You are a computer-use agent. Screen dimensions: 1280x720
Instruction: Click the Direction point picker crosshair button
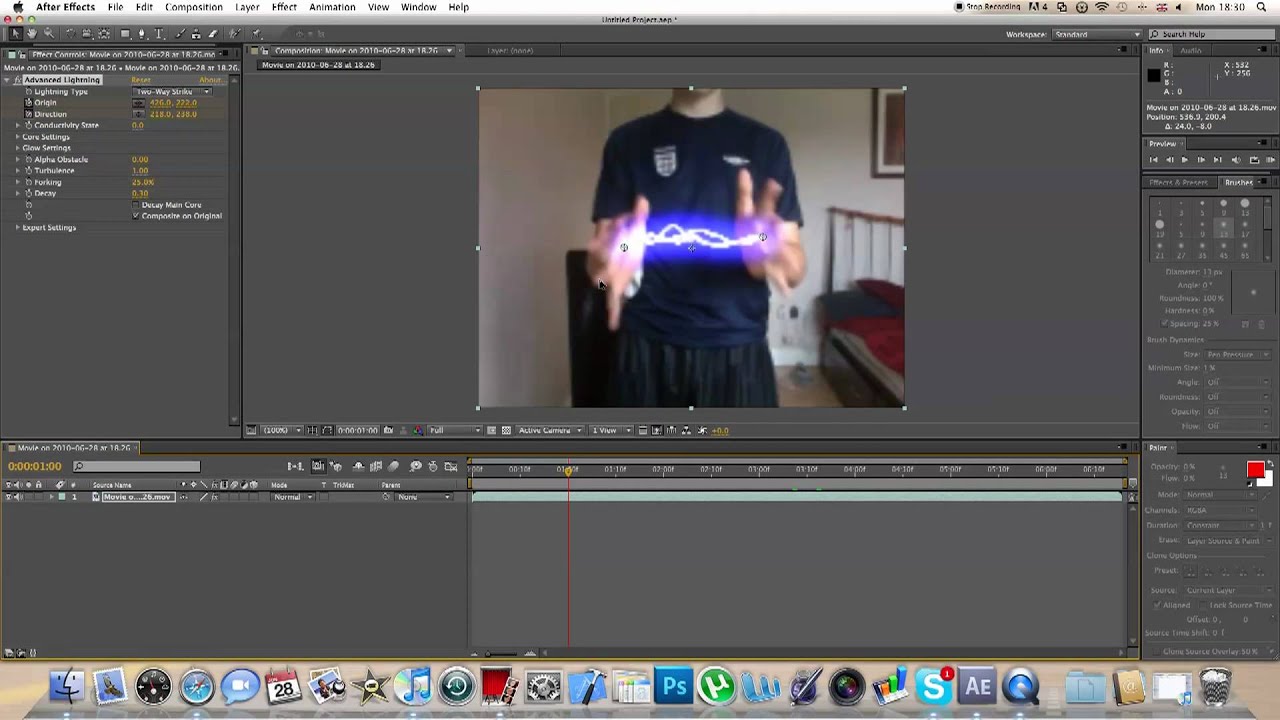coord(139,114)
